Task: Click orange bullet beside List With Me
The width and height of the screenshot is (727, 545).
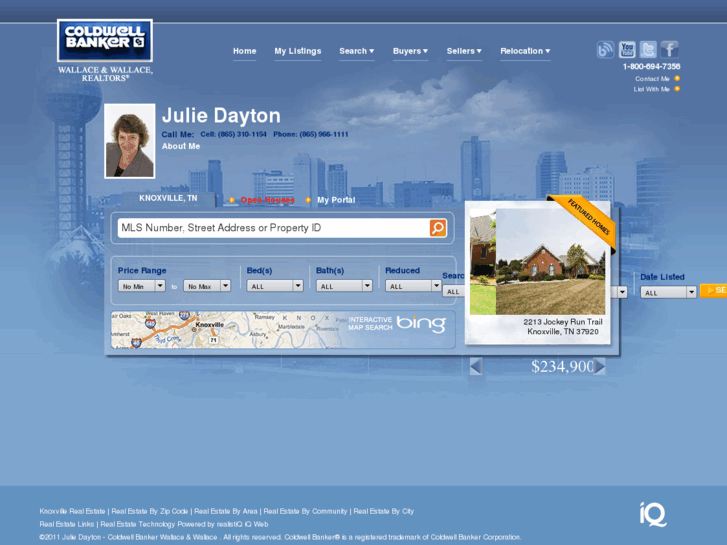Action: coord(677,89)
